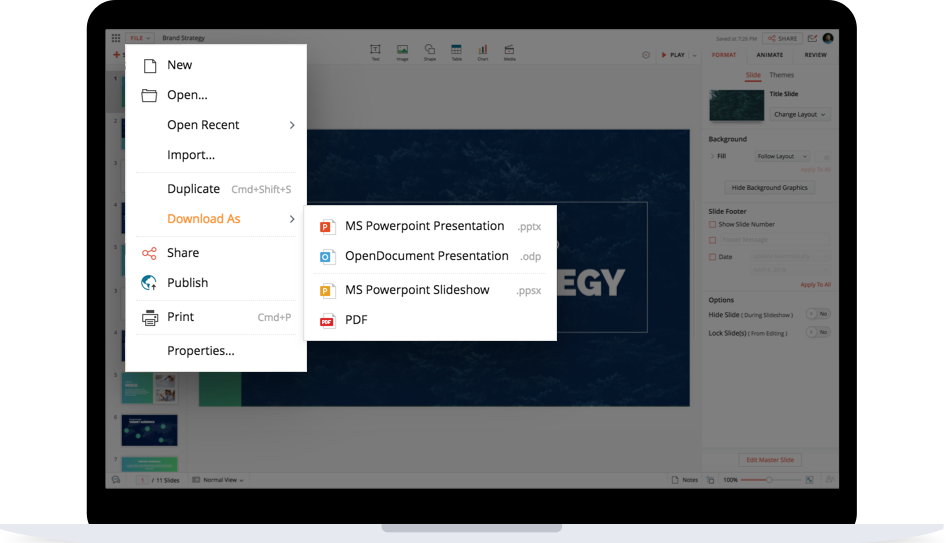Open the Follow Layout fill dropdown
This screenshot has height=543, width=946.
782,156
